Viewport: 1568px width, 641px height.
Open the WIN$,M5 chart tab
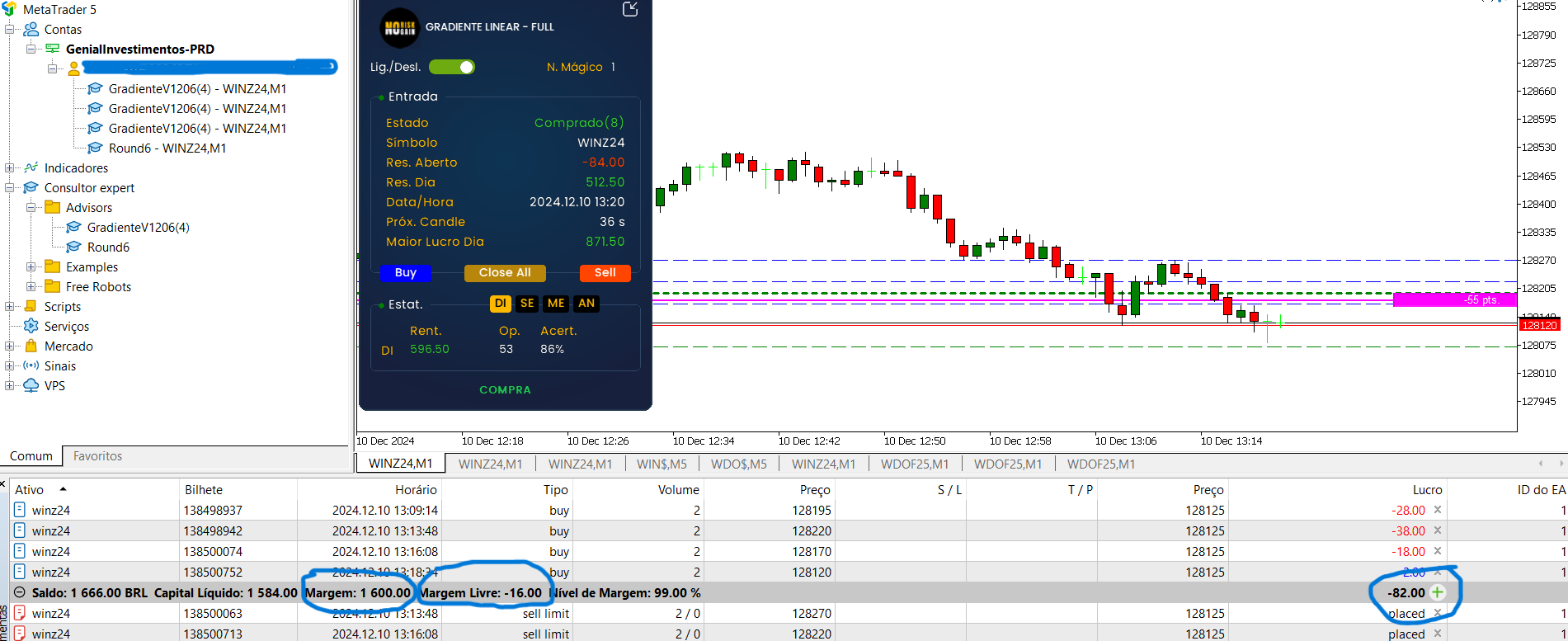tap(662, 464)
